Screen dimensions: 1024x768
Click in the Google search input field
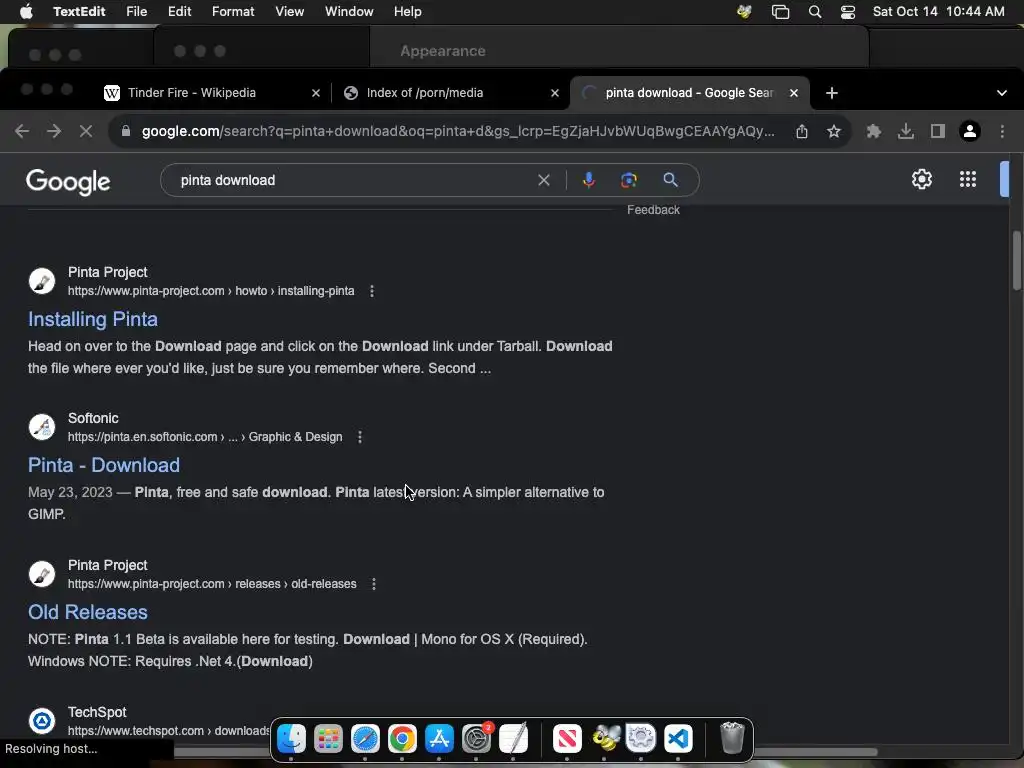pos(356,180)
